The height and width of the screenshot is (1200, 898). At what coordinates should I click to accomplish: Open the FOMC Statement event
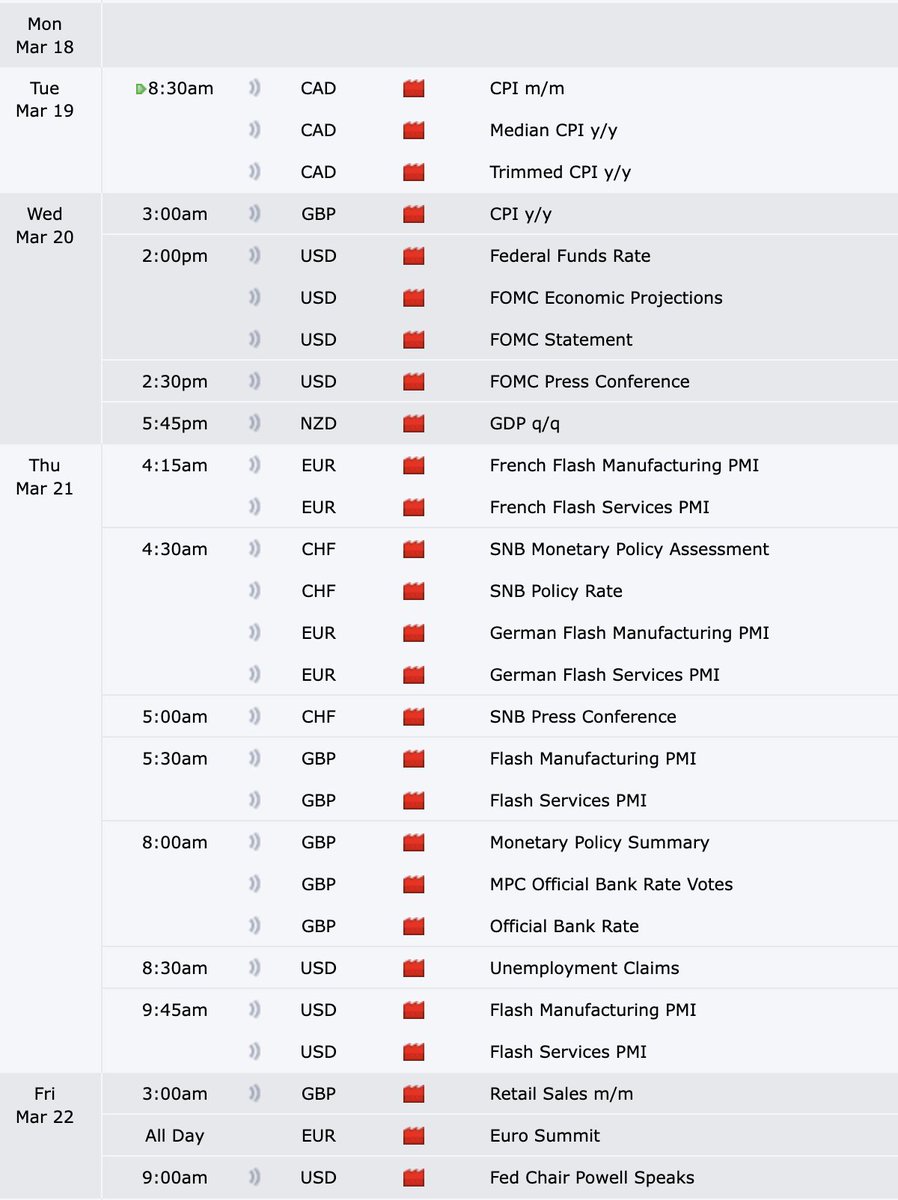pyautogui.click(x=561, y=340)
